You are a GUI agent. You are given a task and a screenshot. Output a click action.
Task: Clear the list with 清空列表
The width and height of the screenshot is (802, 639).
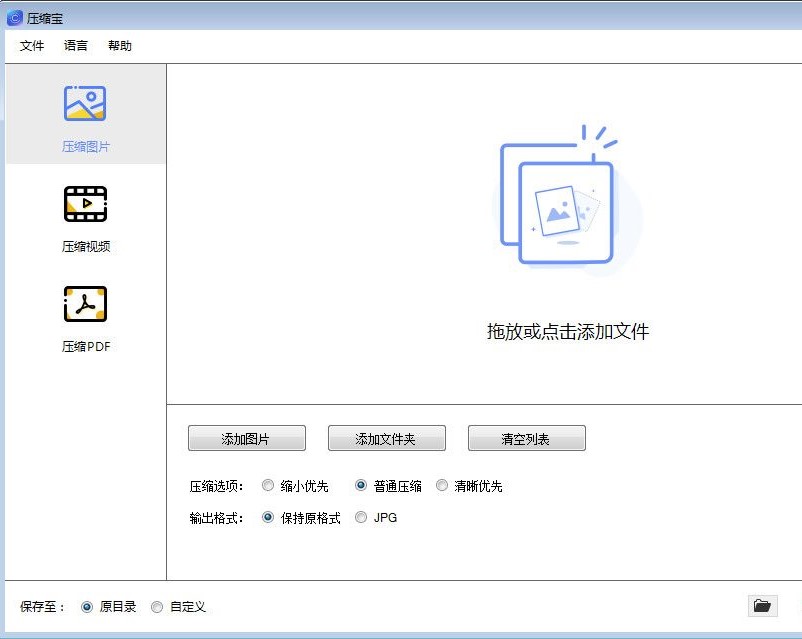pyautogui.click(x=526, y=437)
